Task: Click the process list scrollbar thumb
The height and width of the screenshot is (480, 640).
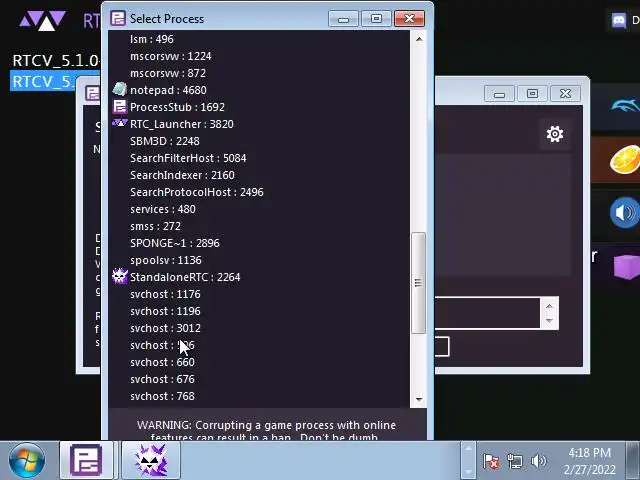Action: [418, 283]
